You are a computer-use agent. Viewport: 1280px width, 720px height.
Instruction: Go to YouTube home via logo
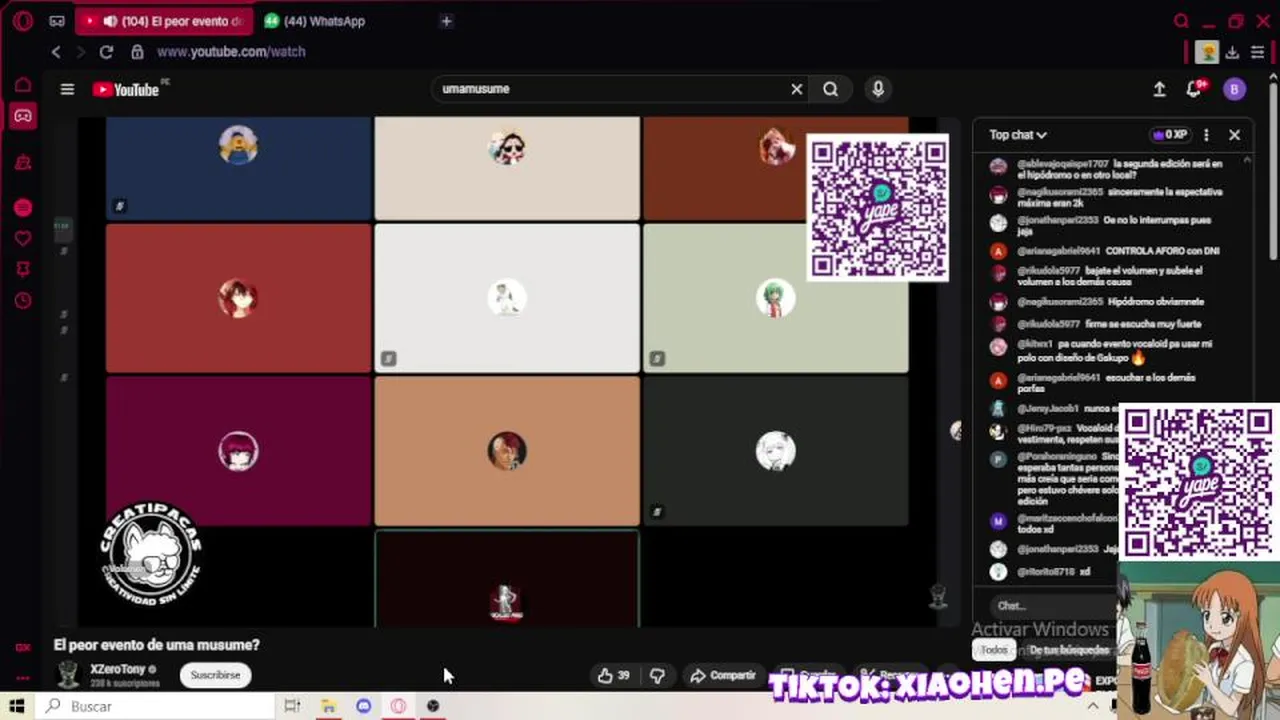coord(127,89)
